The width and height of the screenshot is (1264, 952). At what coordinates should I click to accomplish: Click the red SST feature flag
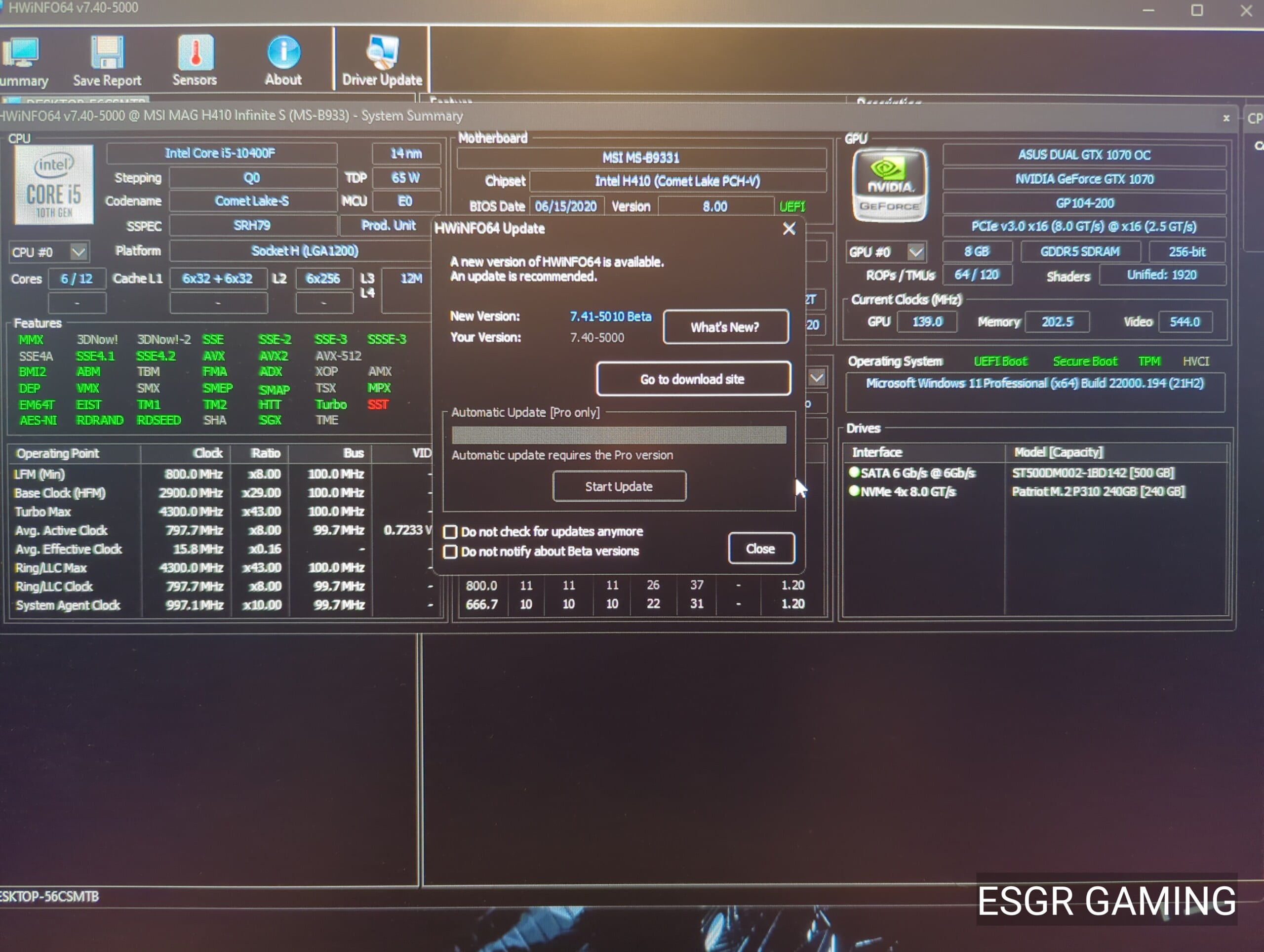(x=378, y=404)
